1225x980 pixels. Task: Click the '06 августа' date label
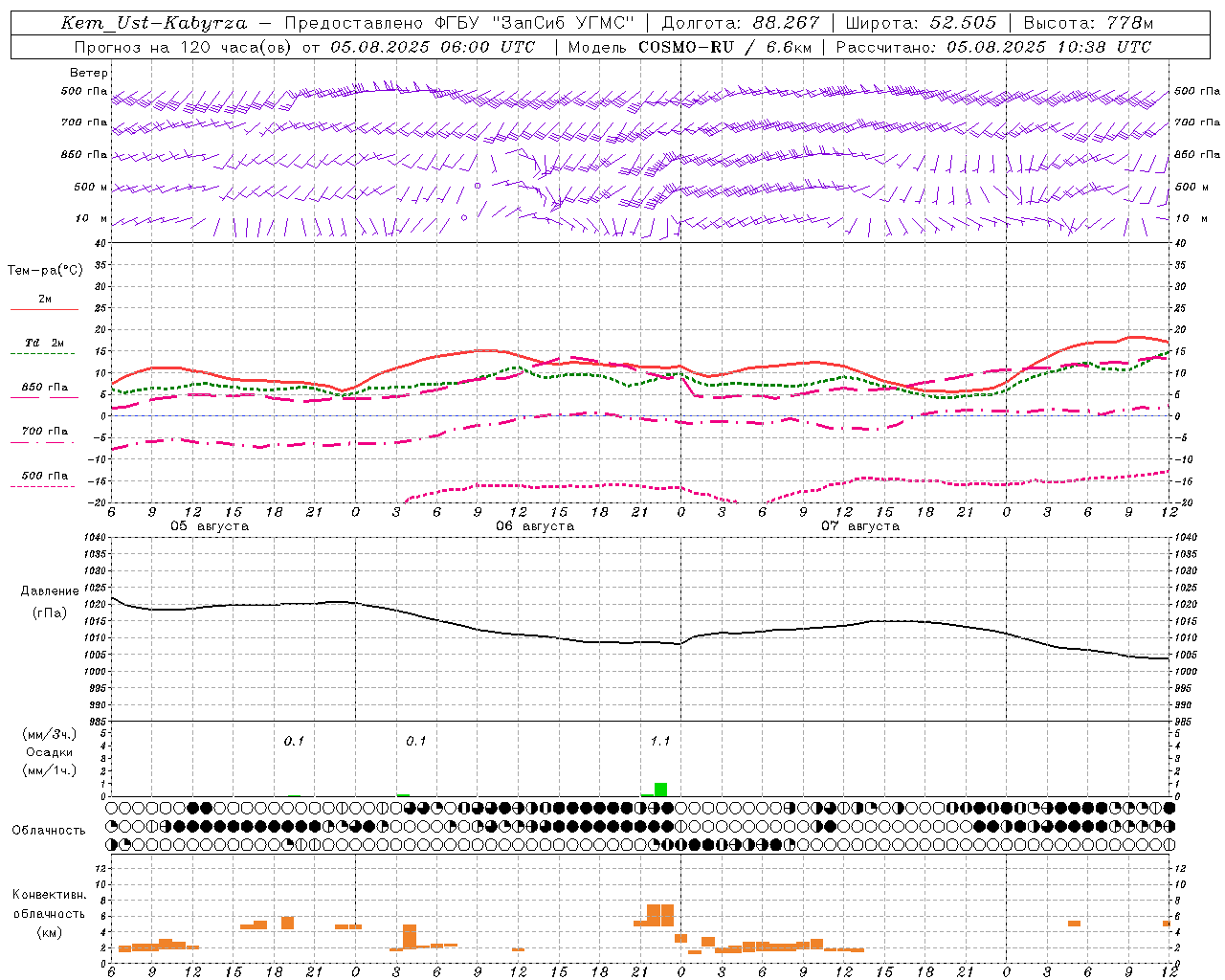coord(535,526)
